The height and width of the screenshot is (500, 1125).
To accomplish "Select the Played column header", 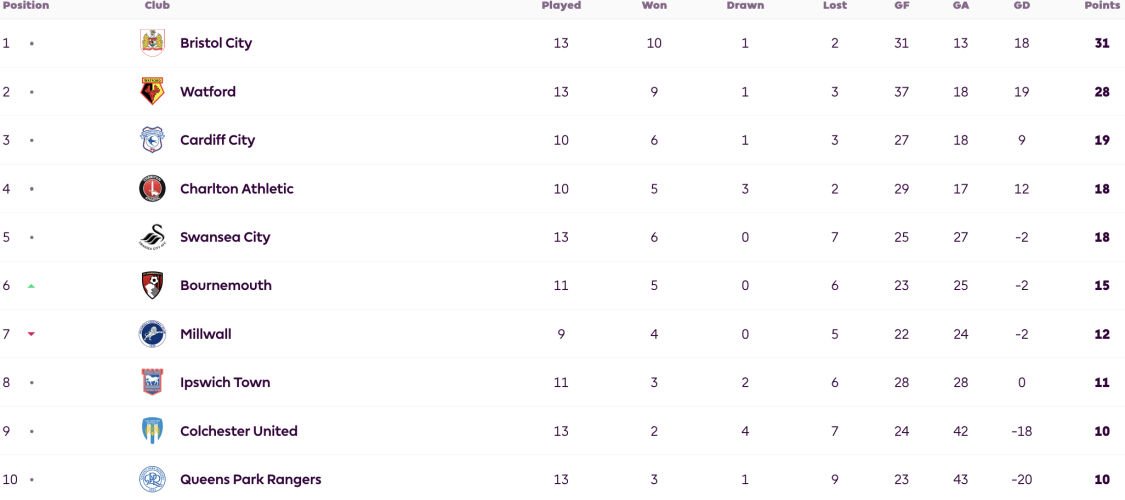I will tap(561, 6).
